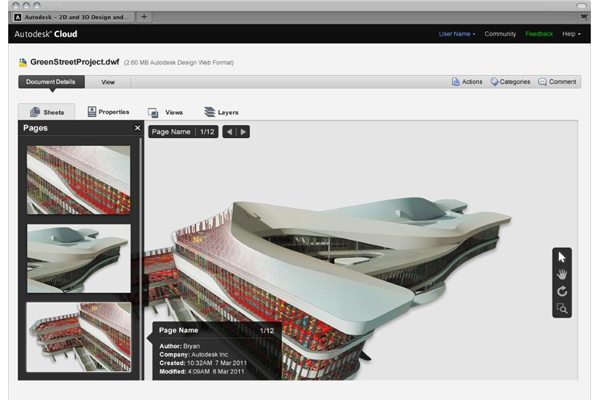
Task: Open the Properties tab
Action: [108, 112]
